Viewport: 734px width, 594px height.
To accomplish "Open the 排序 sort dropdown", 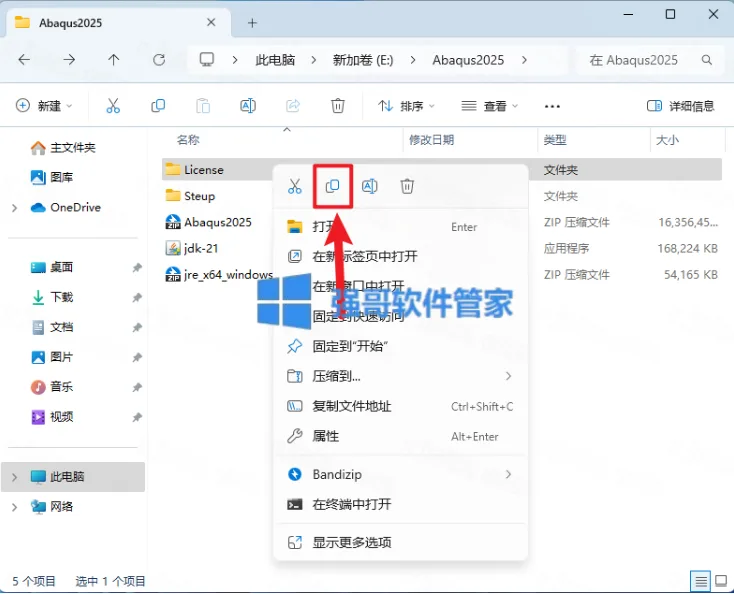I will [x=406, y=106].
